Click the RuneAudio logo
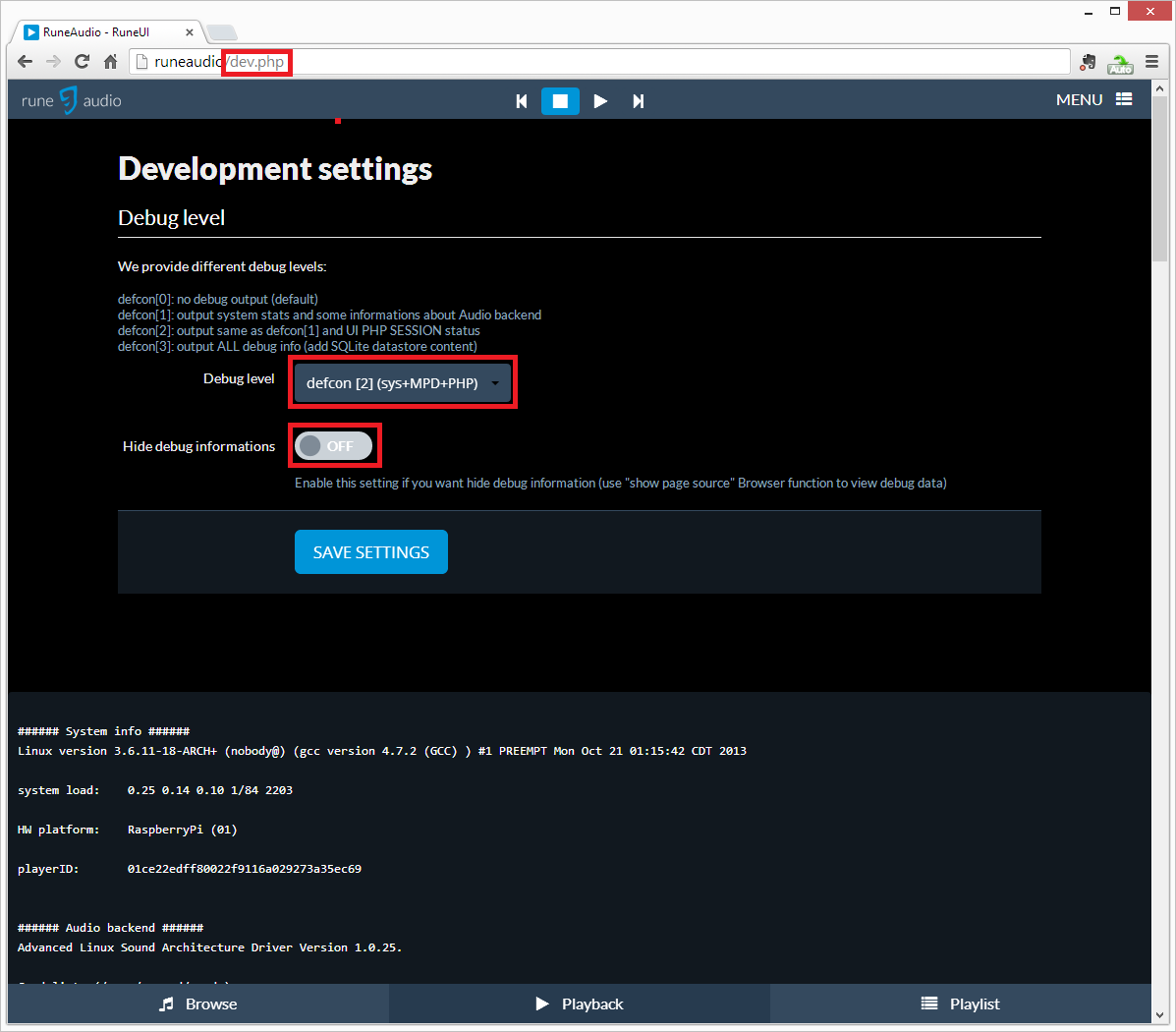Viewport: 1176px width, 1032px height. pos(72,100)
